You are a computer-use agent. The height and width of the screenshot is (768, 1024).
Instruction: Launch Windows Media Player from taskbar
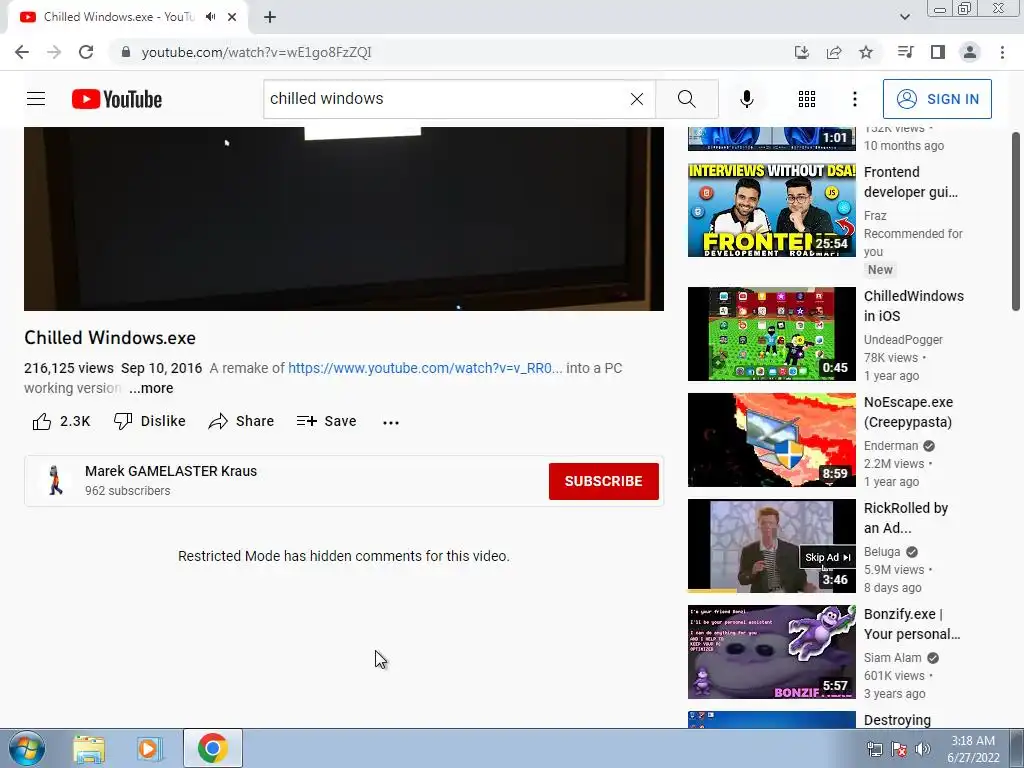click(x=150, y=748)
